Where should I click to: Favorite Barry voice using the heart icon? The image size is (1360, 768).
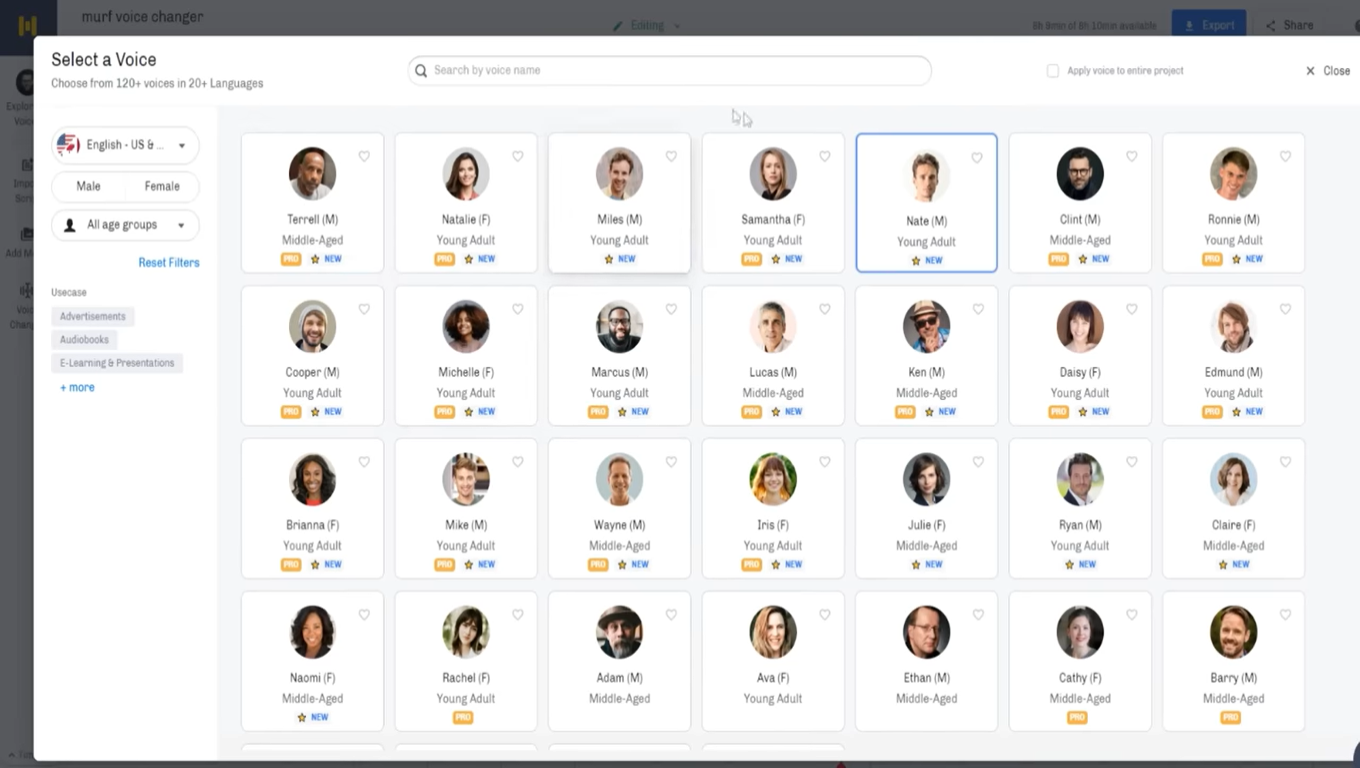(1285, 615)
